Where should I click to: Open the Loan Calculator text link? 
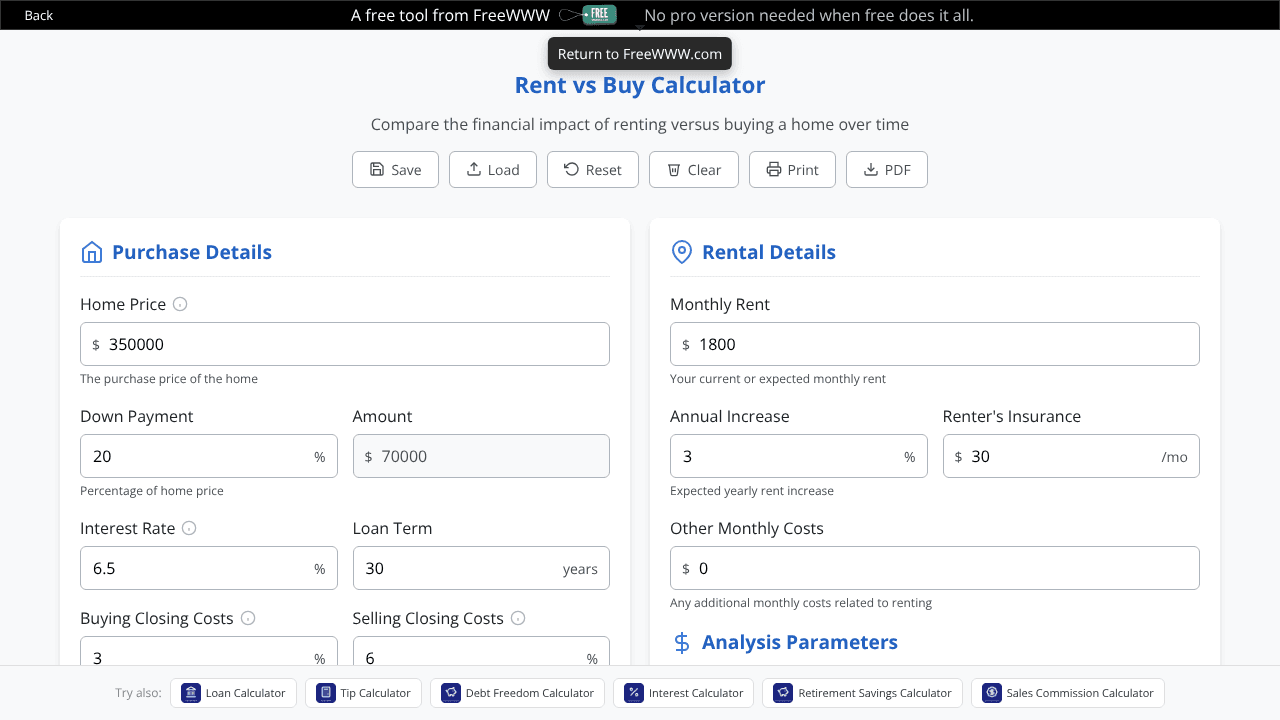click(245, 693)
